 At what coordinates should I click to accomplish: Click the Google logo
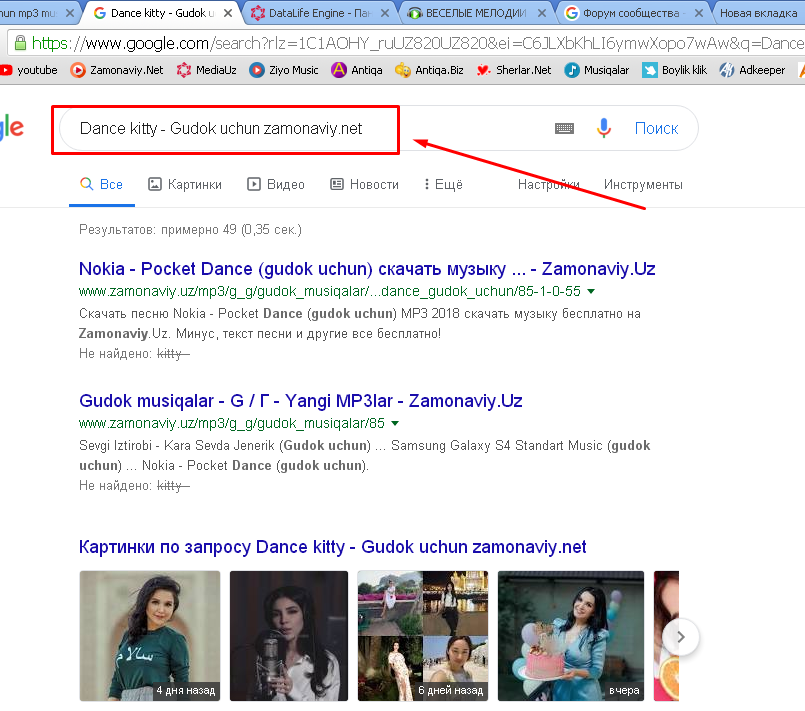[11, 128]
